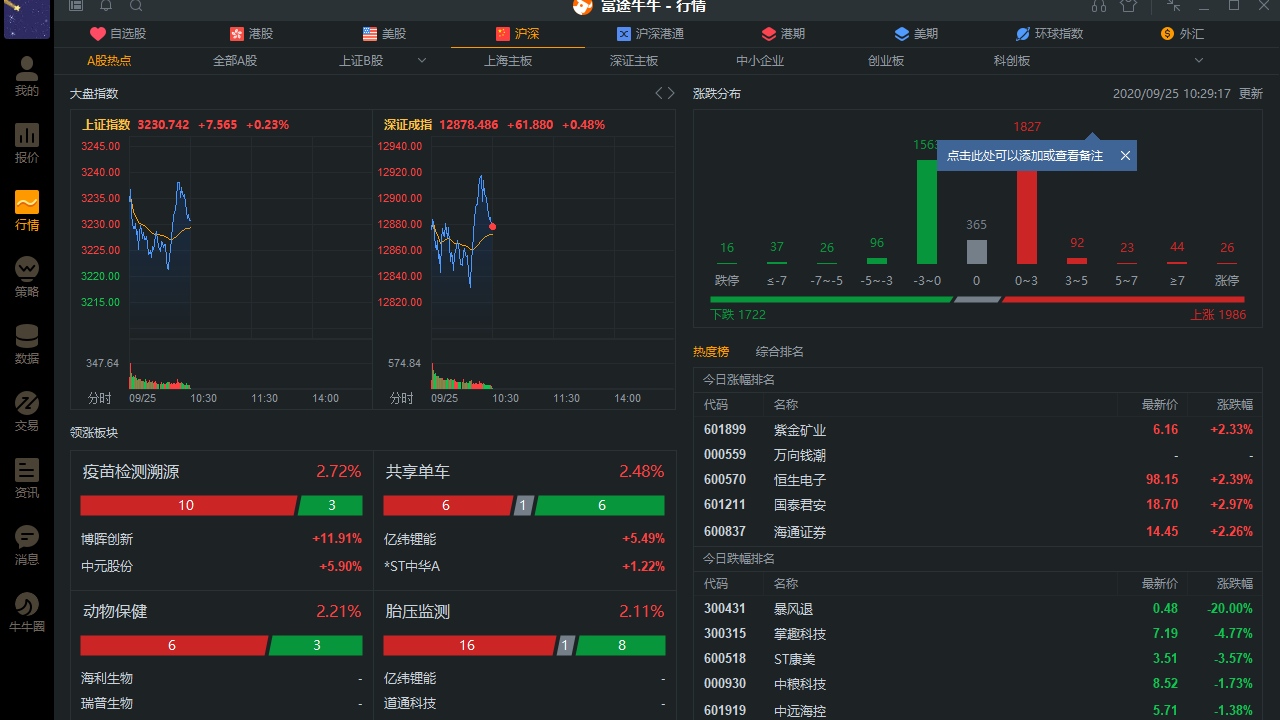Screen dimensions: 1280x720
Task: Click the 下跌/上涨 distribution bar
Action: [x=978, y=298]
